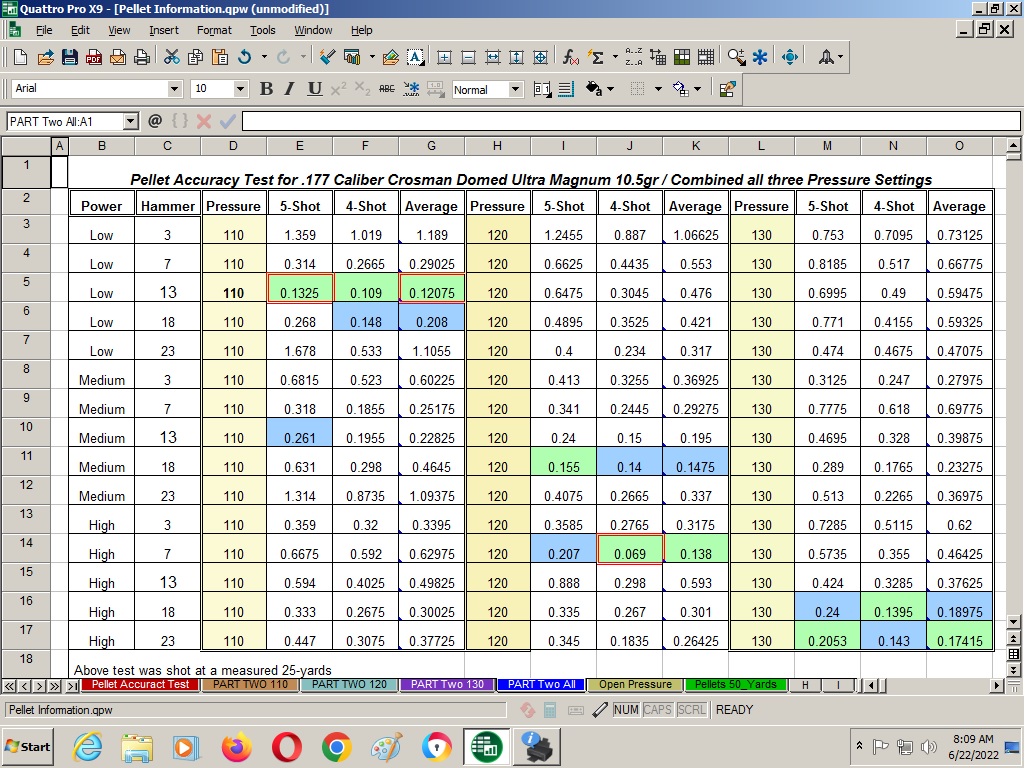Screen dimensions: 1031x768
Task: Open the font size dropdown
Action: (240, 88)
